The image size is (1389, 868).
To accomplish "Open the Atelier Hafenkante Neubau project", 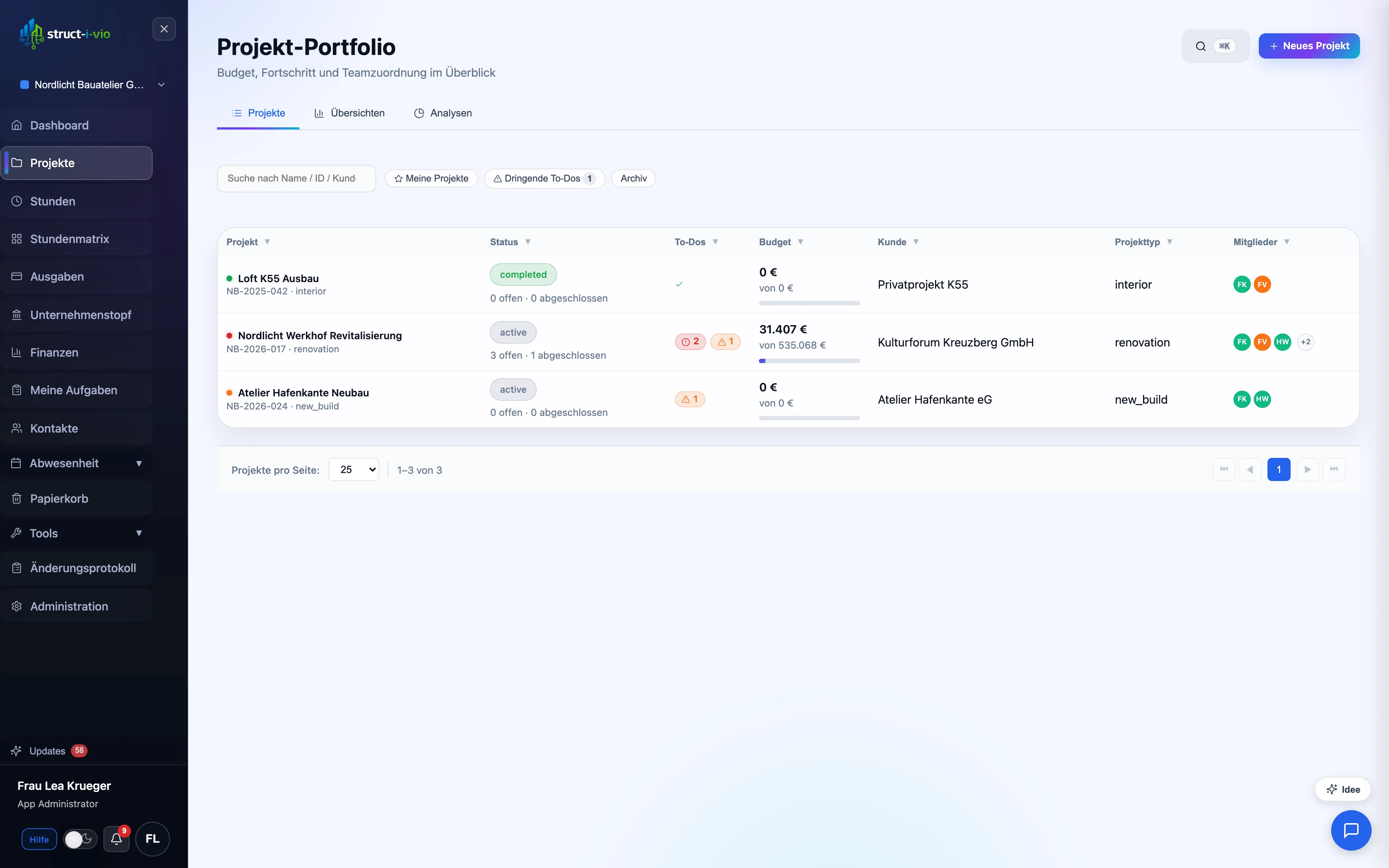I will 303,393.
